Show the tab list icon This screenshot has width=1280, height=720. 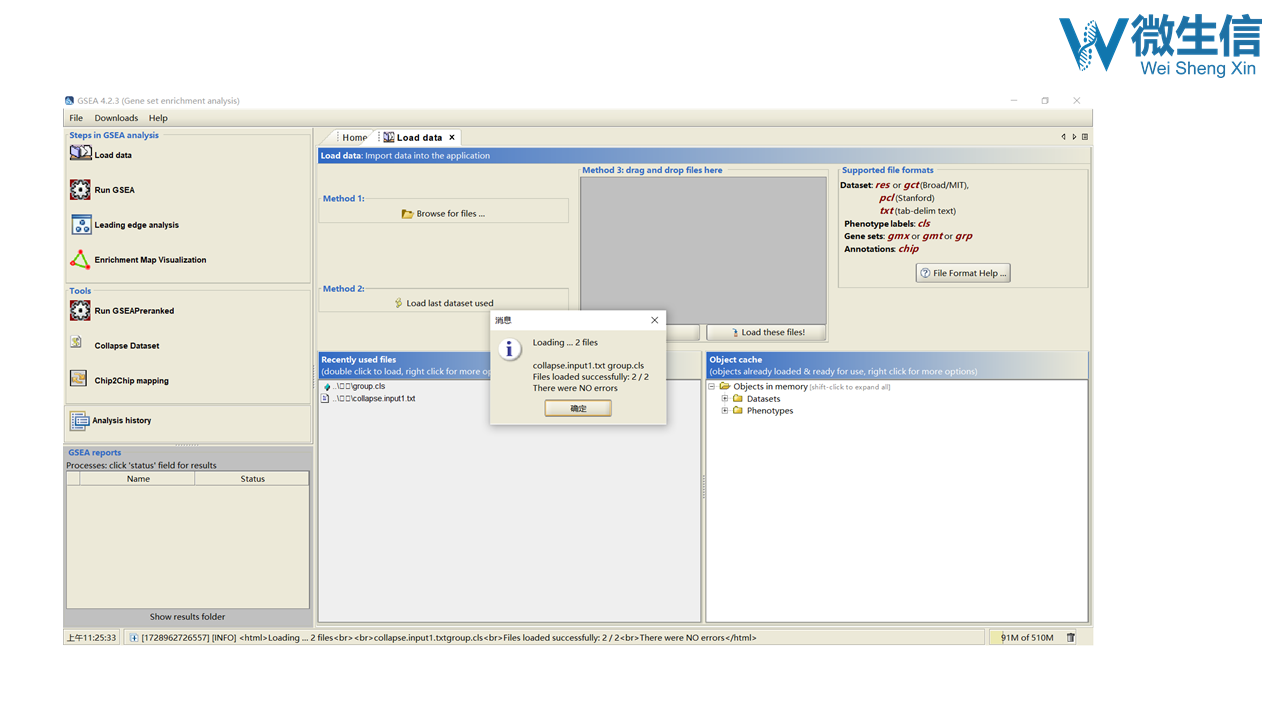pyautogui.click(x=1085, y=137)
